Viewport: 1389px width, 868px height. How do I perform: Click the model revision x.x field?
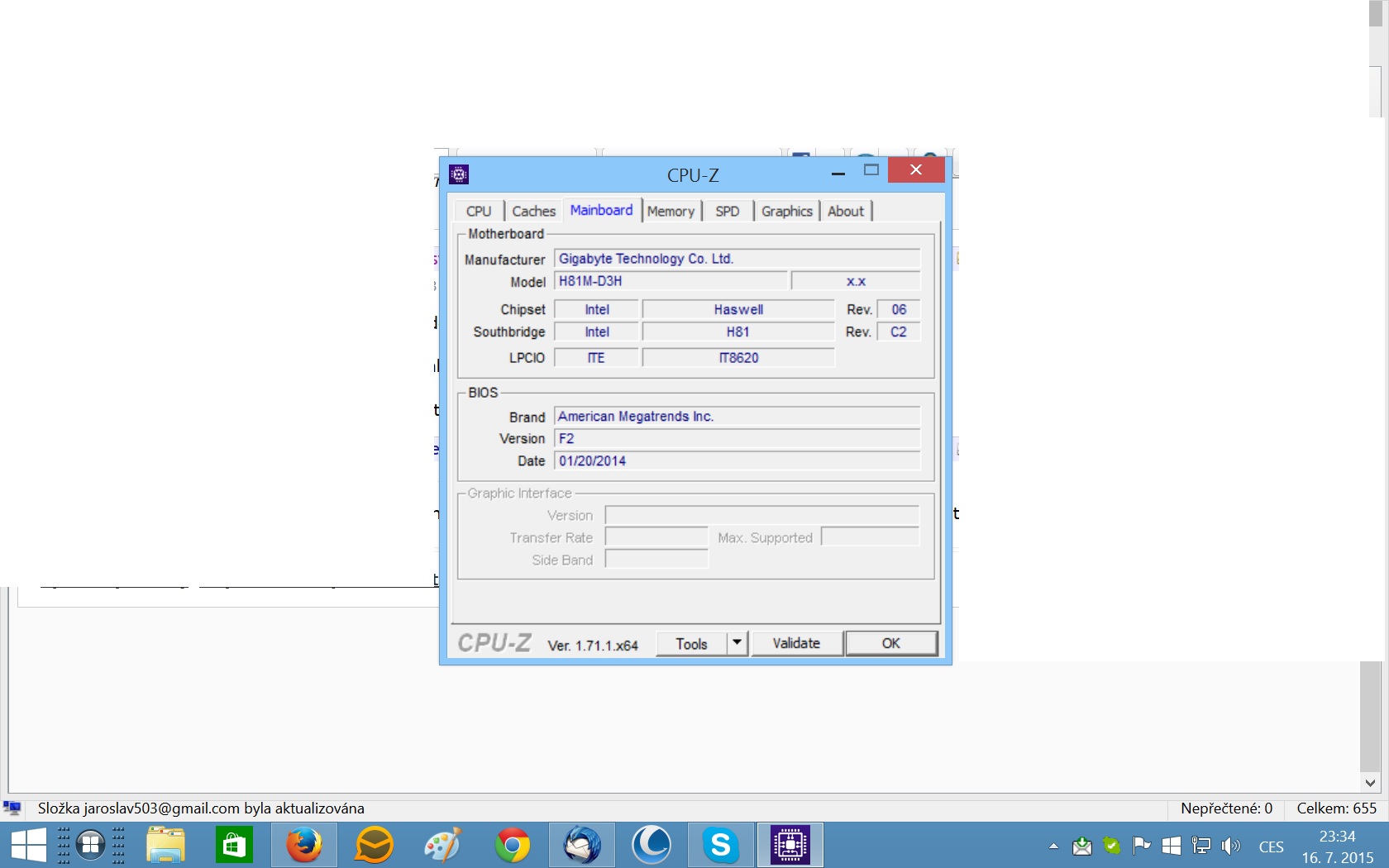click(856, 281)
